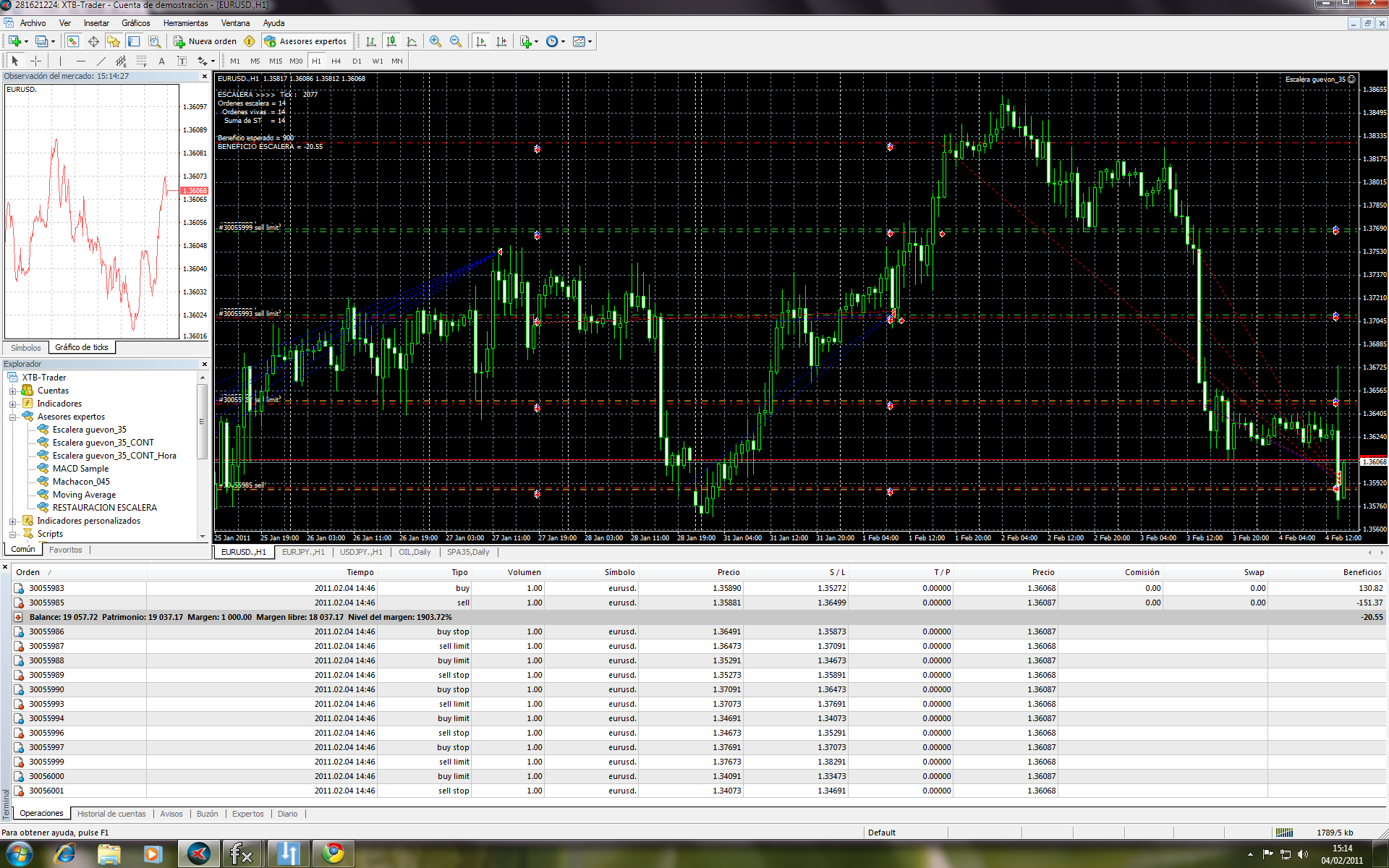Switch chart to candlestick mode

tap(391, 41)
